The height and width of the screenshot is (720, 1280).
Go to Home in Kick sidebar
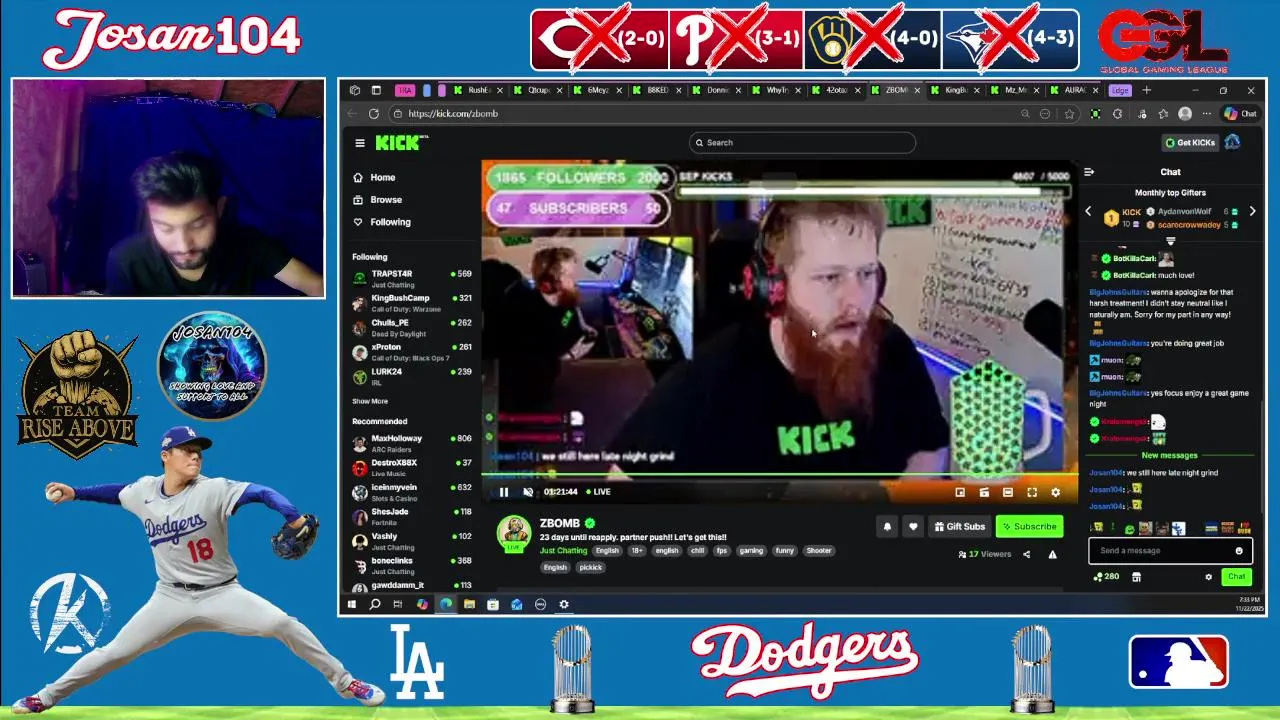374,177
